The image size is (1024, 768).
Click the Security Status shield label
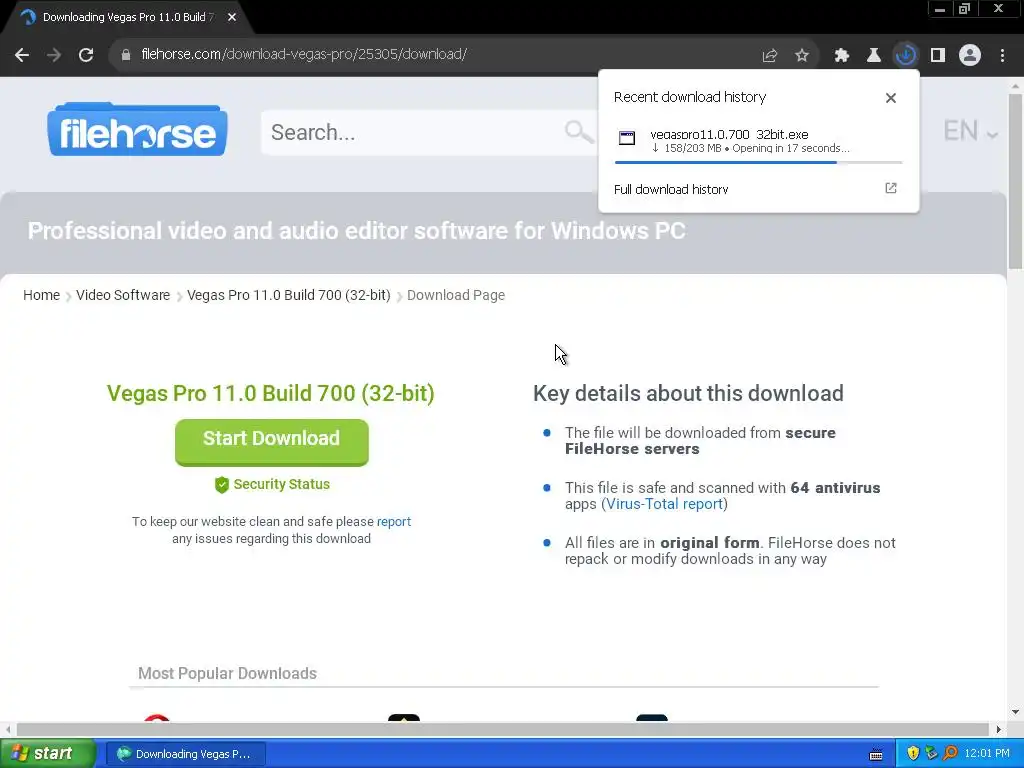pos(272,485)
